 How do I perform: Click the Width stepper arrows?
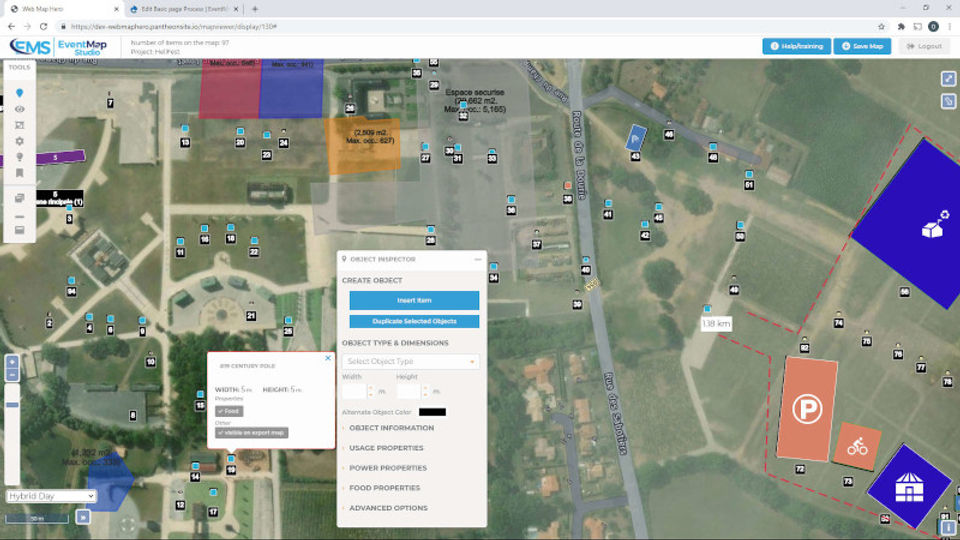[x=371, y=391]
